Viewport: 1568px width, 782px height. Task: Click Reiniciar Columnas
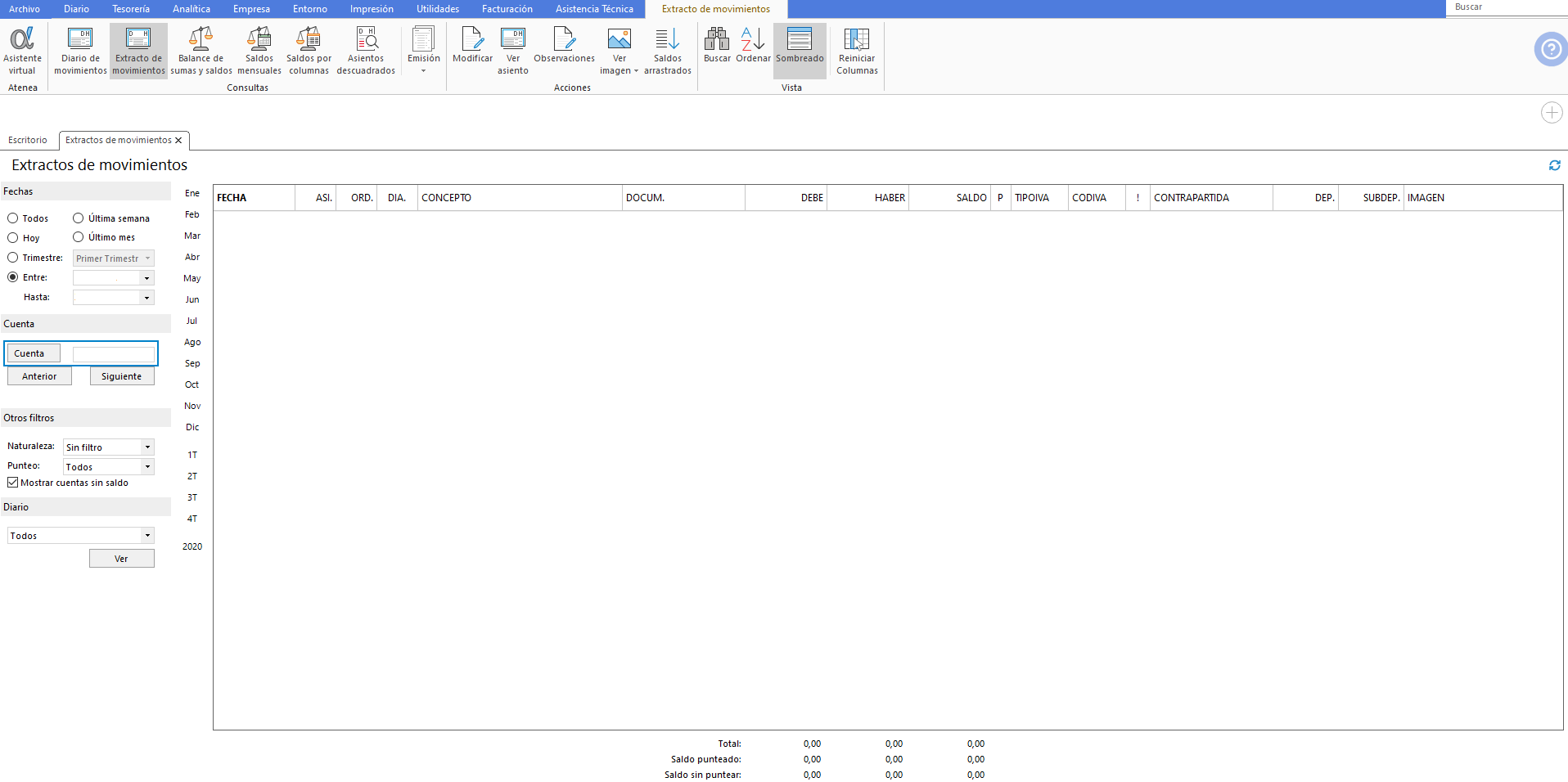coord(857,51)
